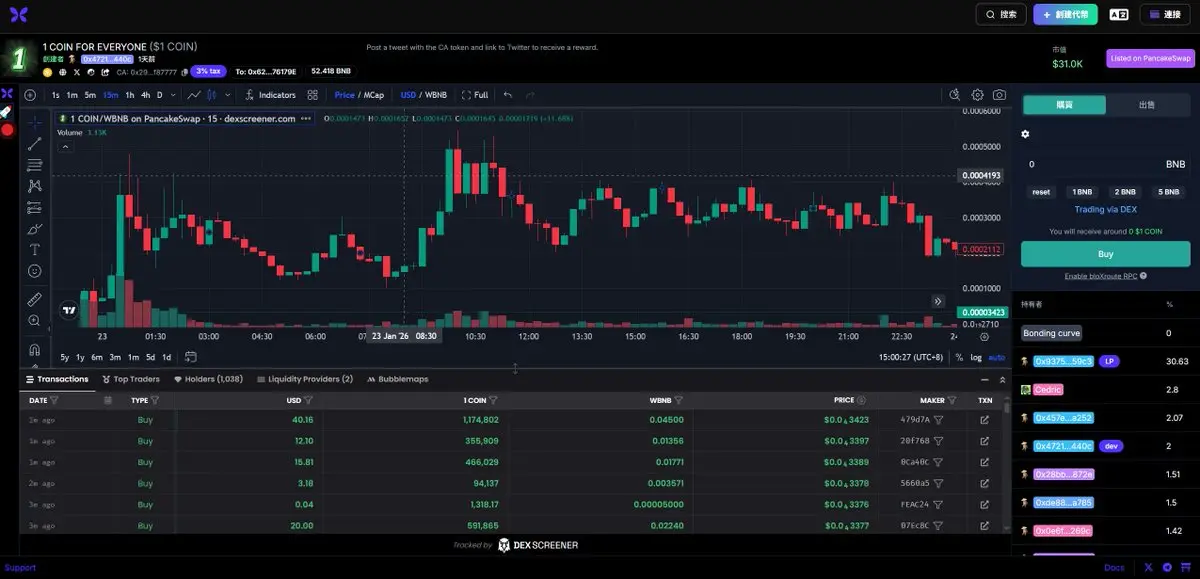Open the 搜索 search box
This screenshot has height=579, width=1200.
[x=1001, y=15]
